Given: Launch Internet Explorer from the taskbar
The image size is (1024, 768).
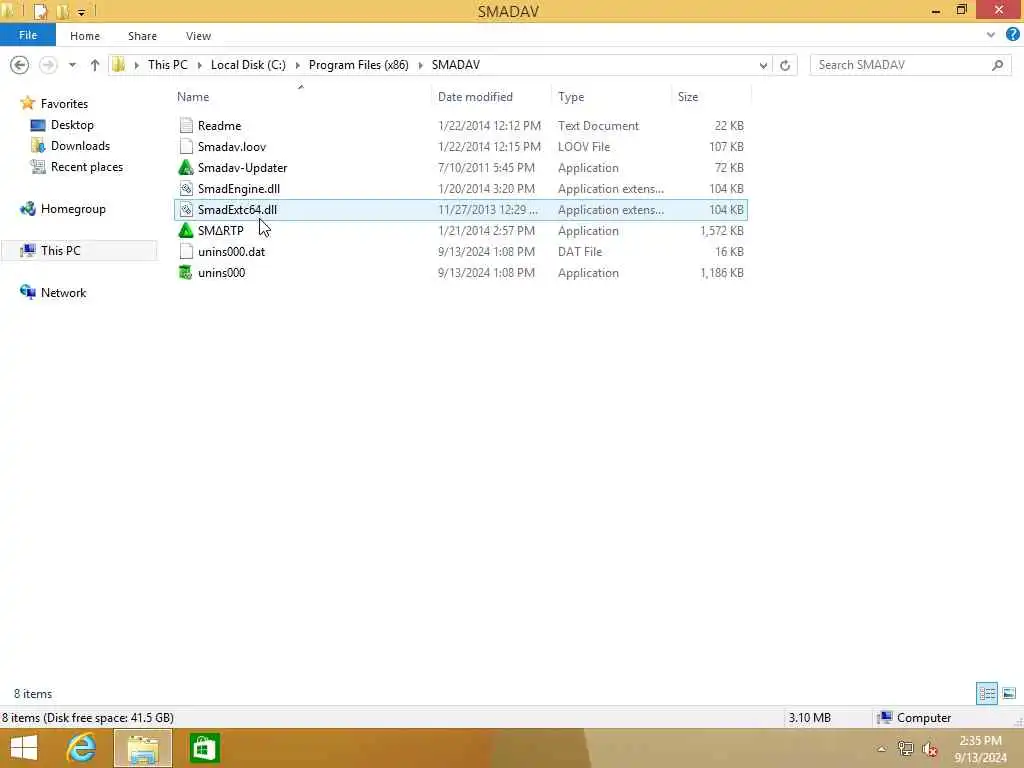Looking at the screenshot, I should point(81,748).
